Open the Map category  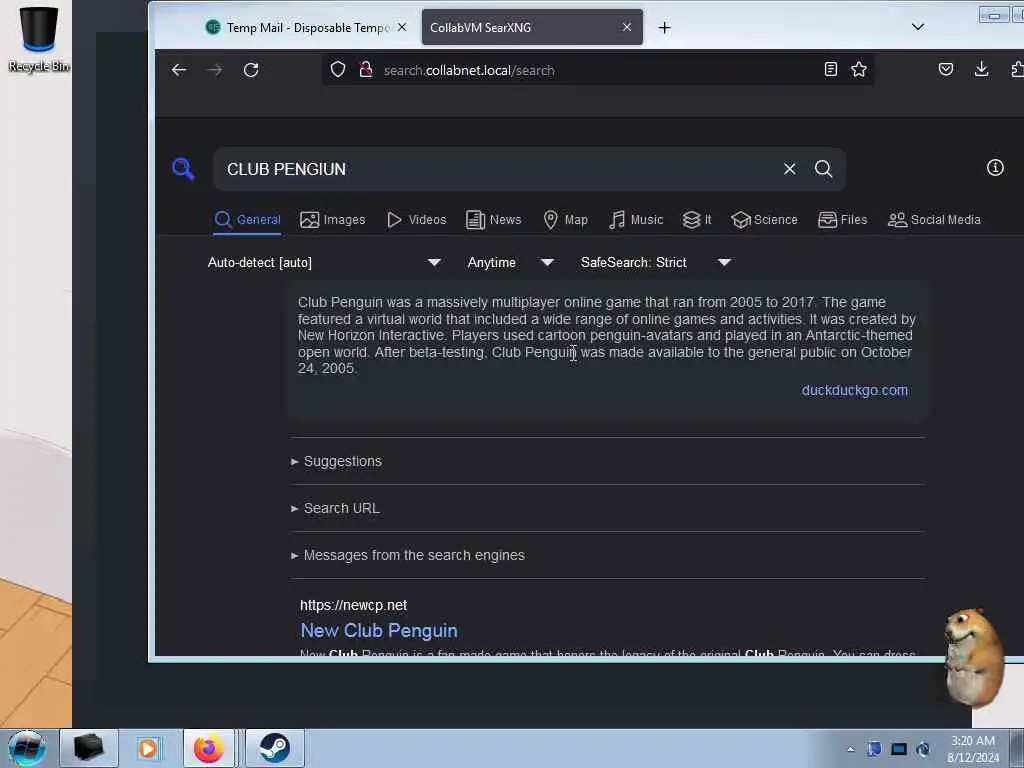tap(566, 220)
